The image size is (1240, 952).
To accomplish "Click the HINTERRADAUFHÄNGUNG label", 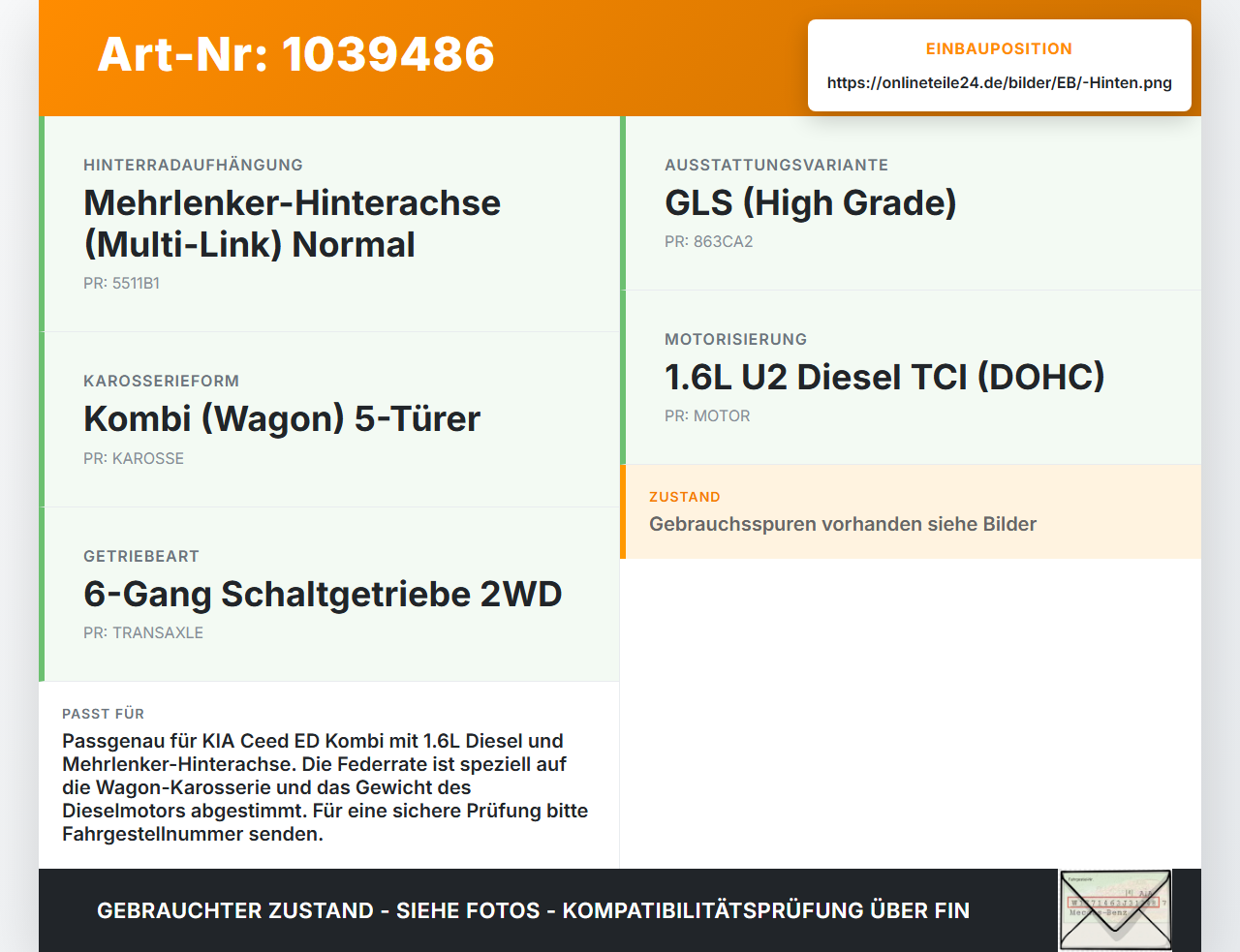I will pos(193,165).
